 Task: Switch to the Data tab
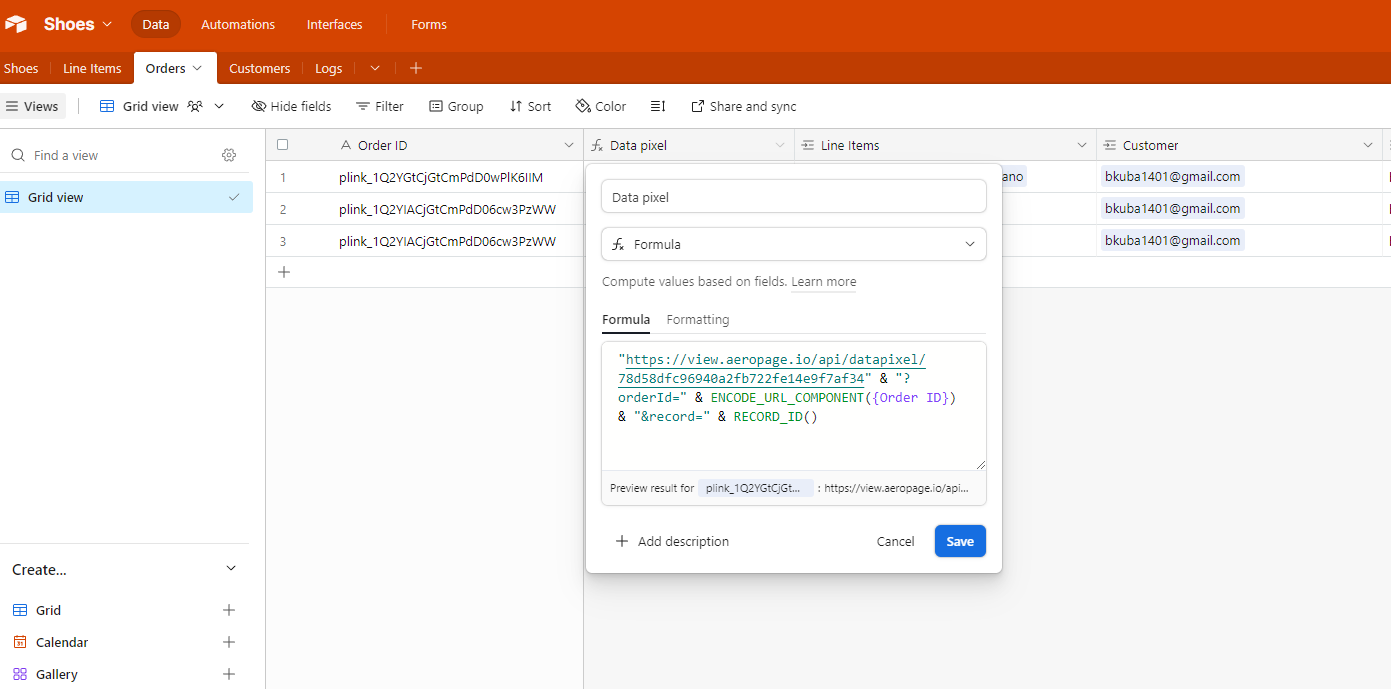[156, 24]
